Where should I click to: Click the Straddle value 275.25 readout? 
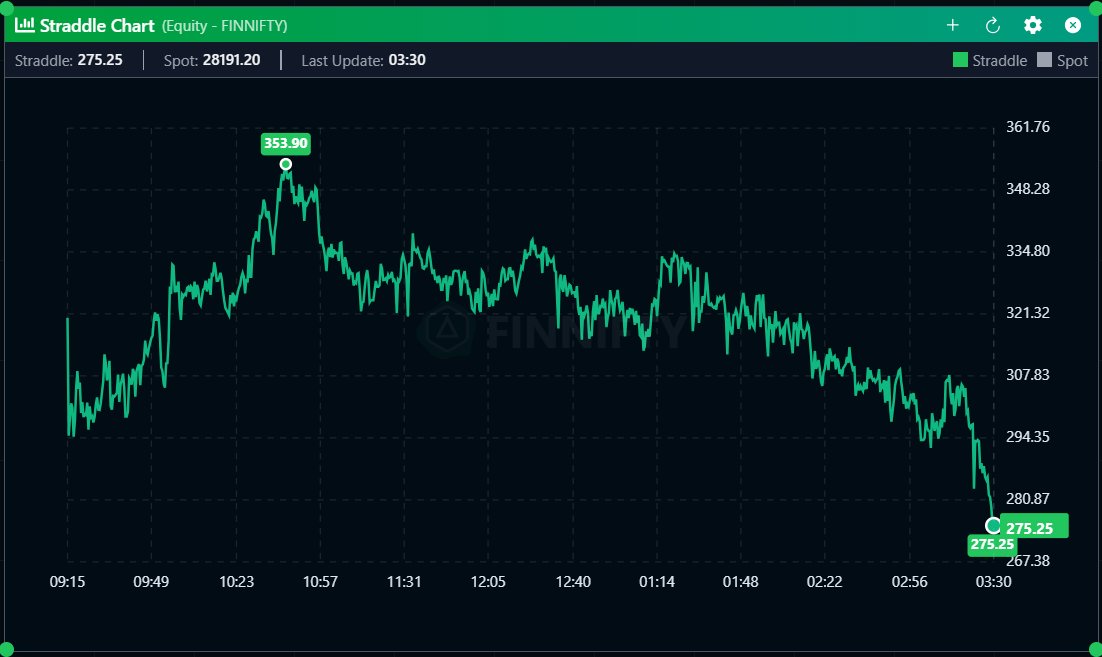(100, 60)
